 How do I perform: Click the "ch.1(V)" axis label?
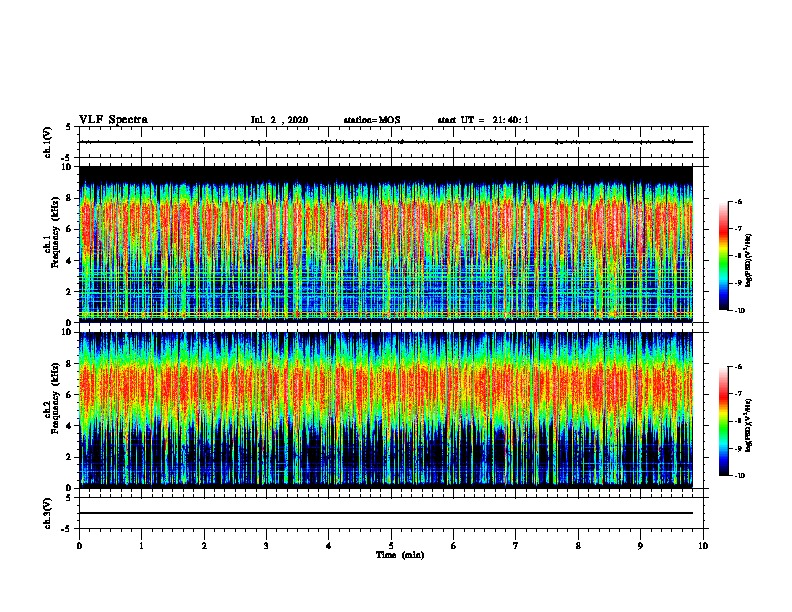48,142
